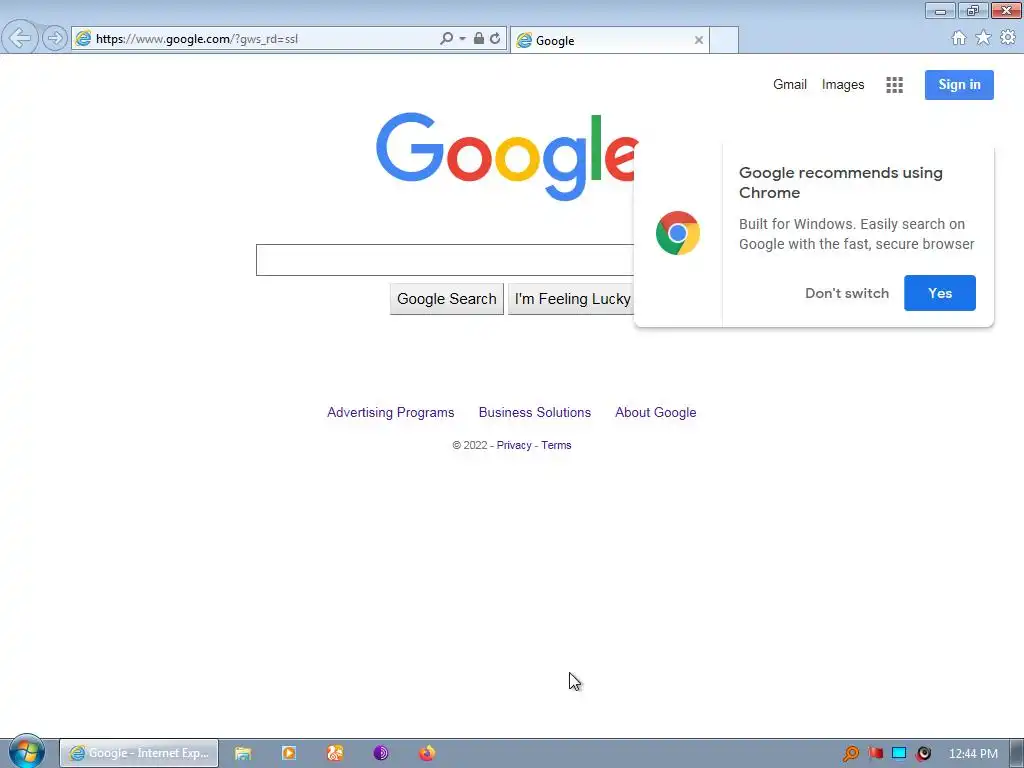The height and width of the screenshot is (768, 1024).
Task: Open Favorites with the star icon
Action: pos(983,38)
